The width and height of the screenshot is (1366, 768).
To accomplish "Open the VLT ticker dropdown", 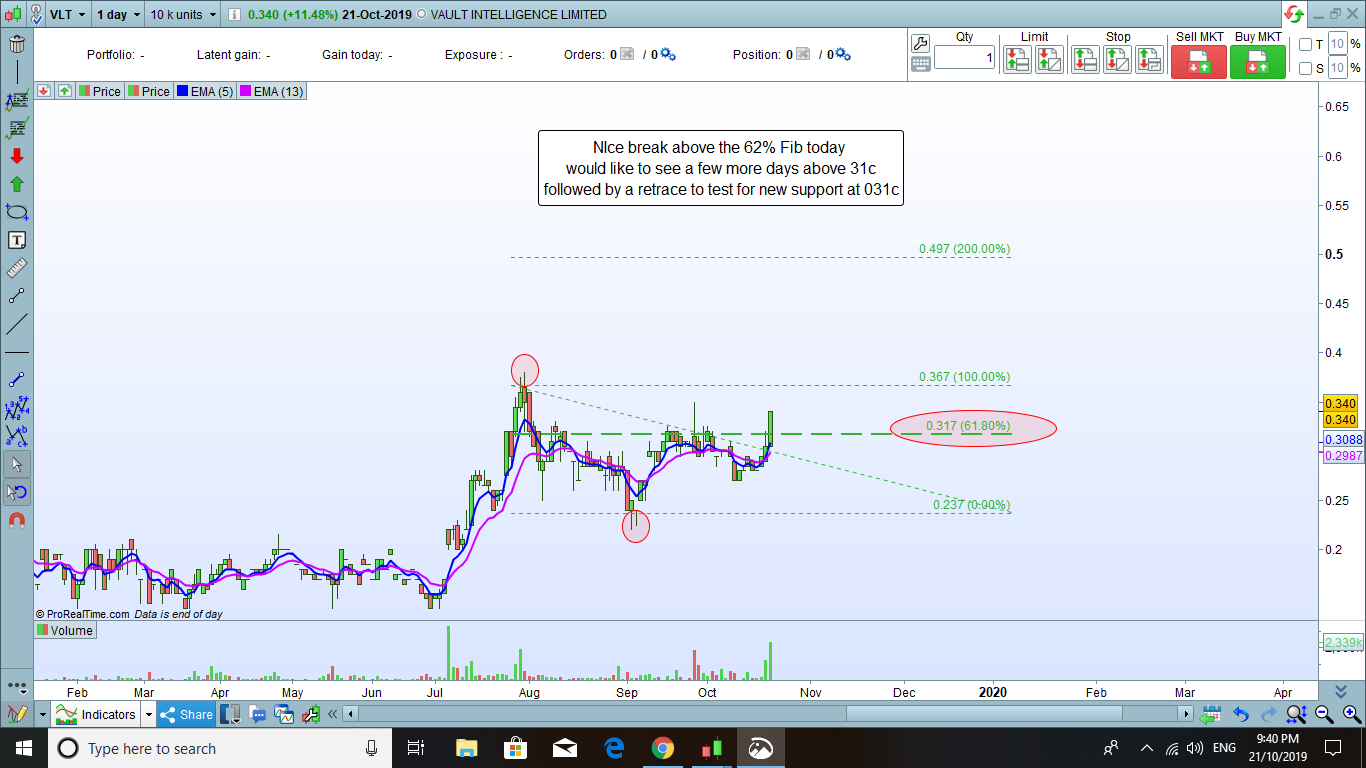I will [x=67, y=15].
